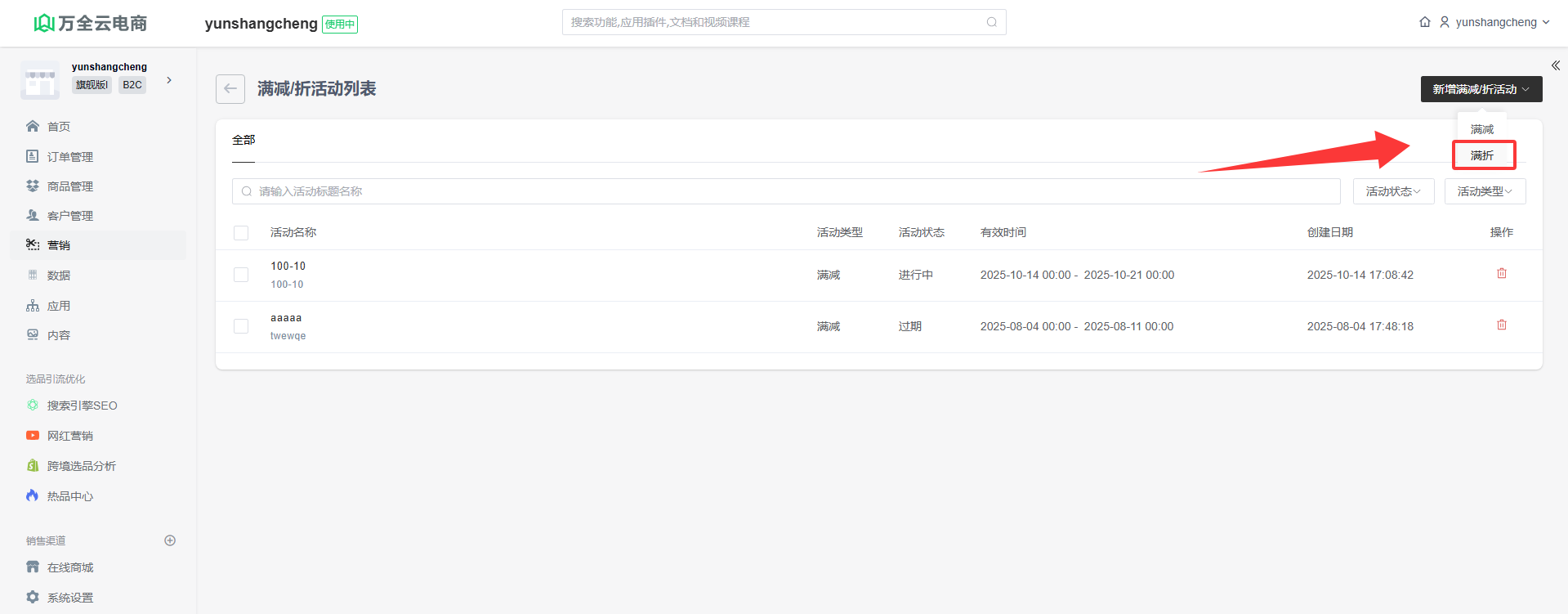This screenshot has height=614, width=1568.
Task: Open the 活动类型 filter dropdown
Action: click(x=1485, y=191)
